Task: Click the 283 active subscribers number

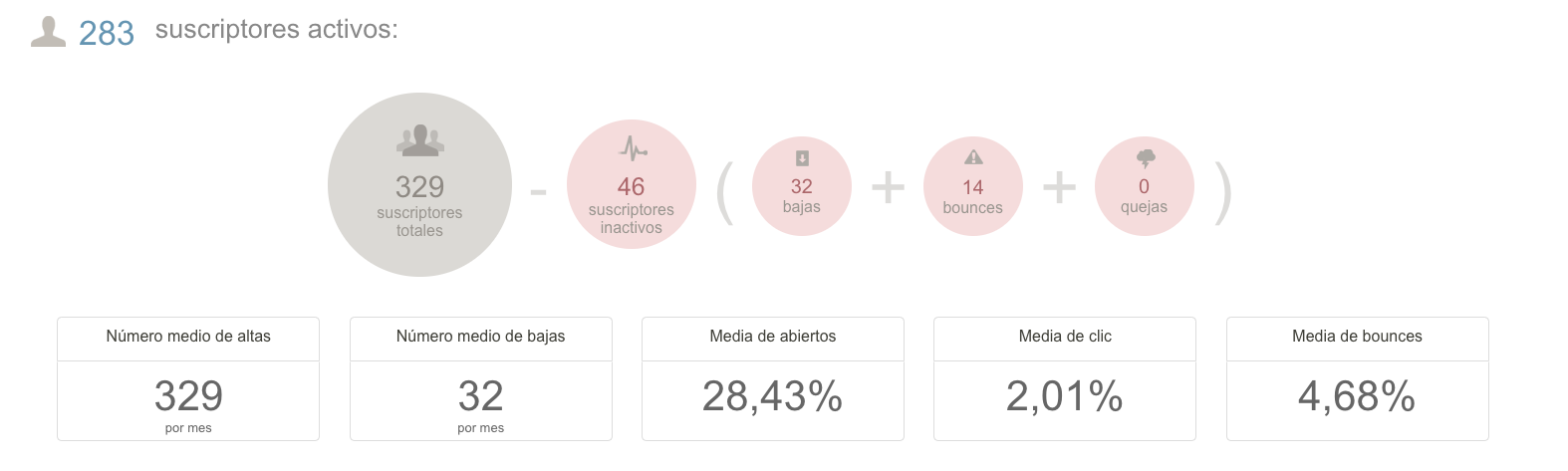Action: coord(107,33)
